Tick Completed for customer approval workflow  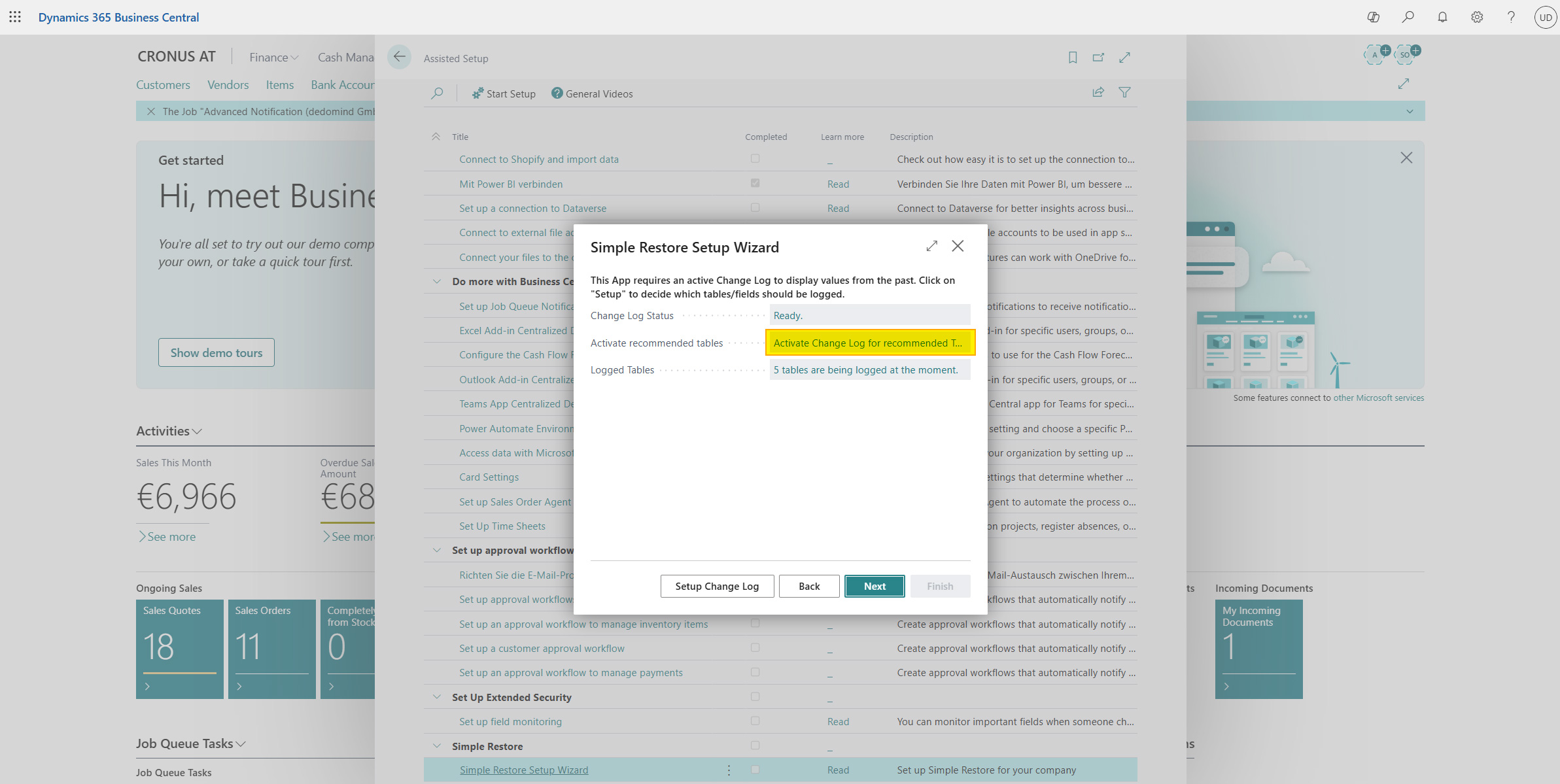(x=755, y=647)
